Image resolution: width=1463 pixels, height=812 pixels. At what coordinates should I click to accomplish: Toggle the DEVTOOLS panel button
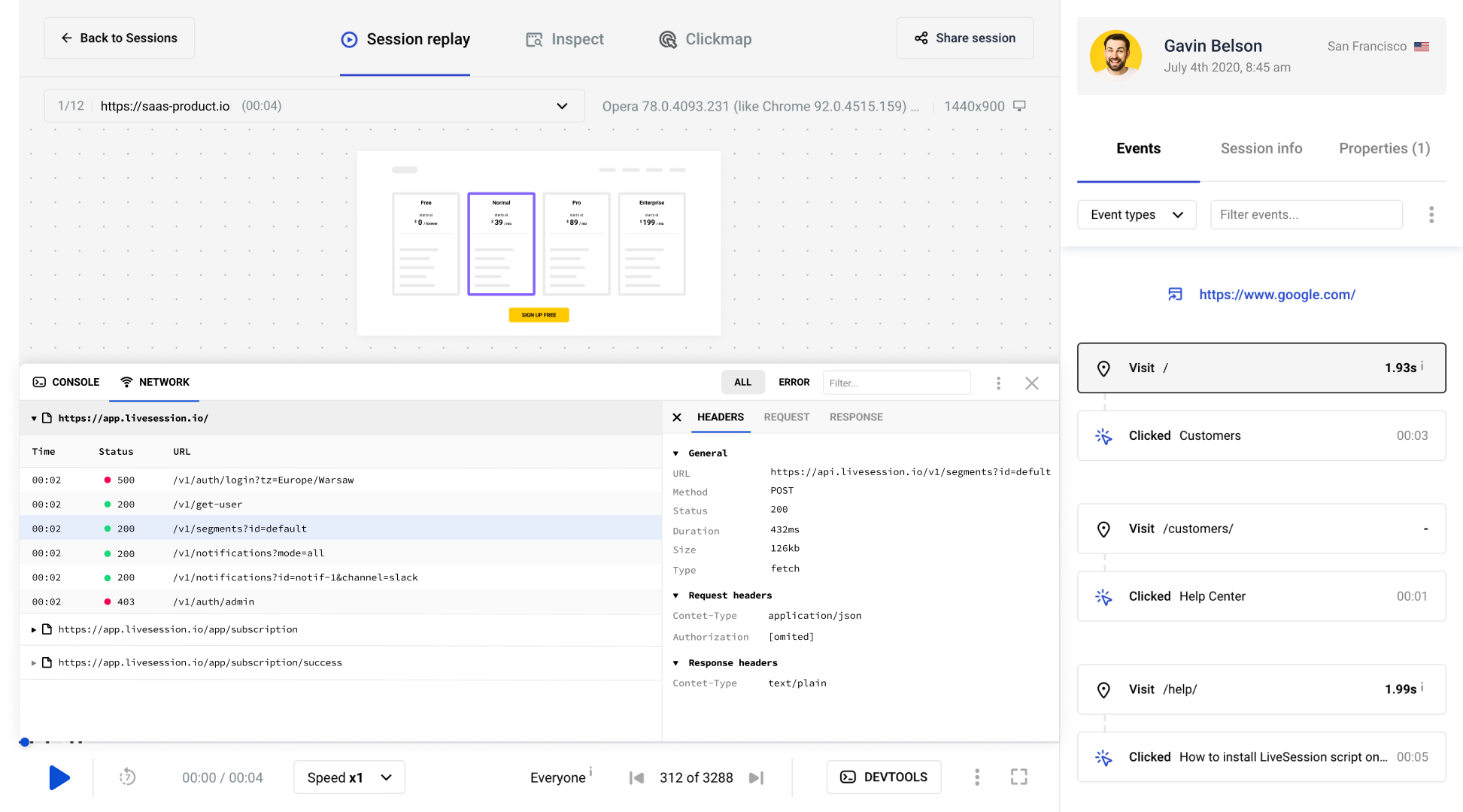click(x=884, y=777)
